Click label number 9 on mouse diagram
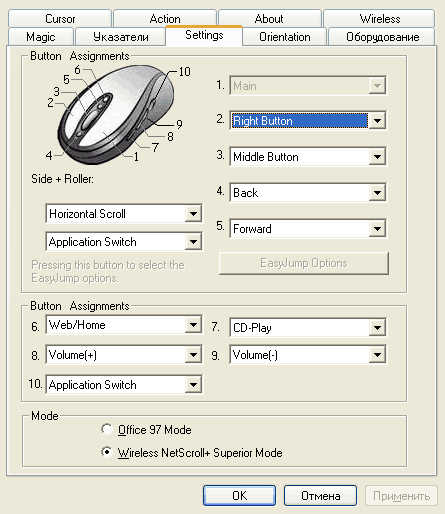The height and width of the screenshot is (514, 445). click(179, 124)
